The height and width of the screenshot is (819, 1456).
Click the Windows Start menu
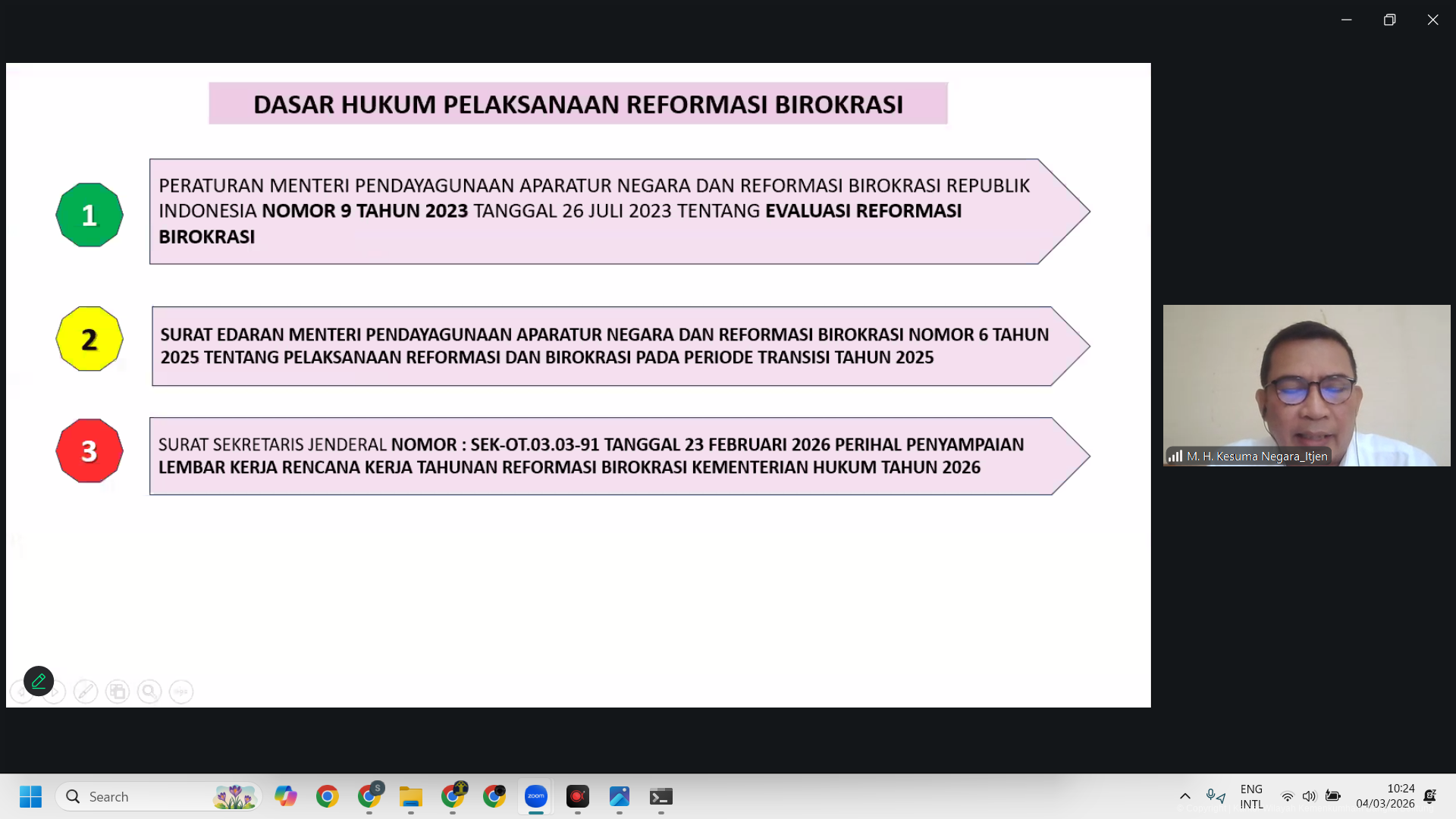(30, 797)
